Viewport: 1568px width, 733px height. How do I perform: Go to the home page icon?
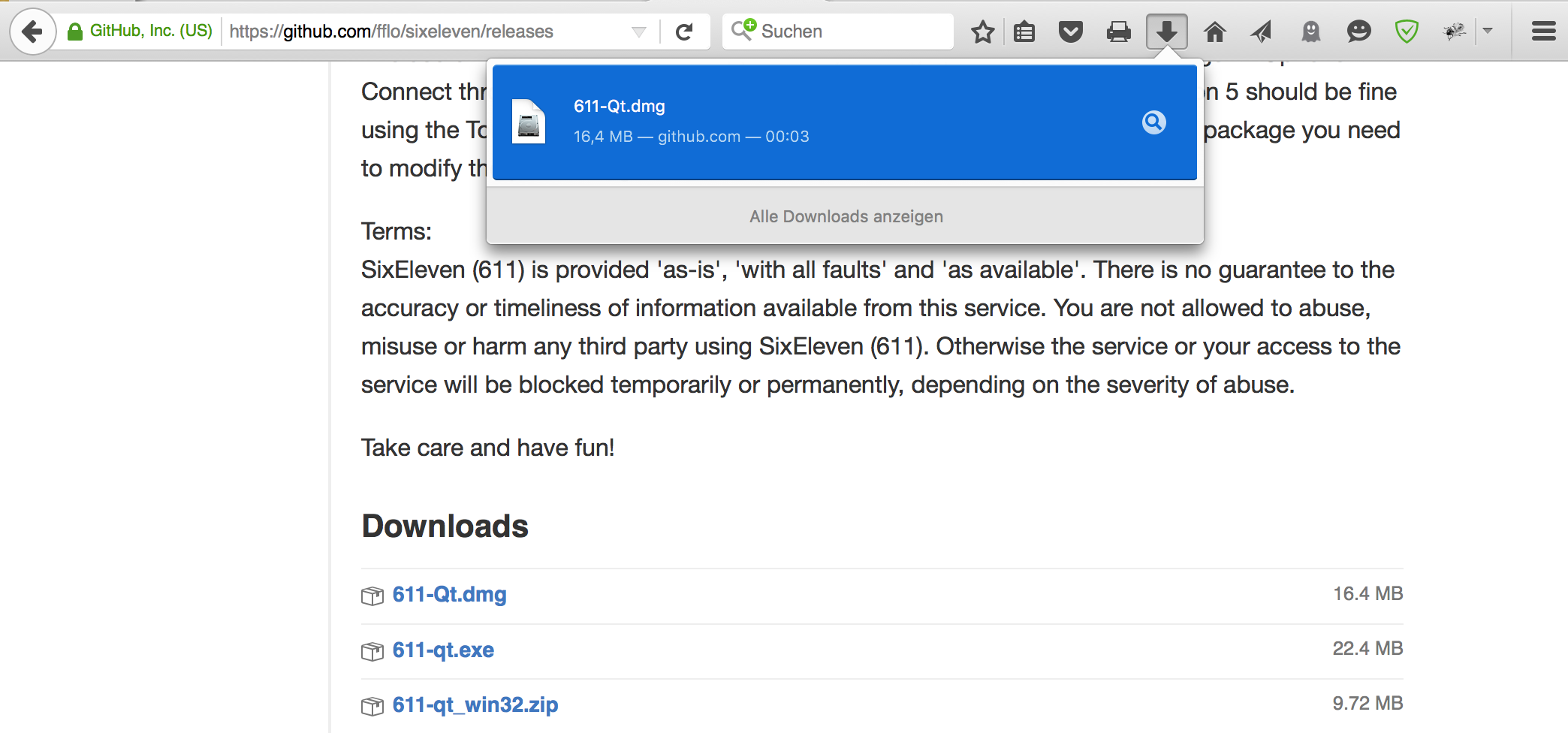(x=1214, y=32)
